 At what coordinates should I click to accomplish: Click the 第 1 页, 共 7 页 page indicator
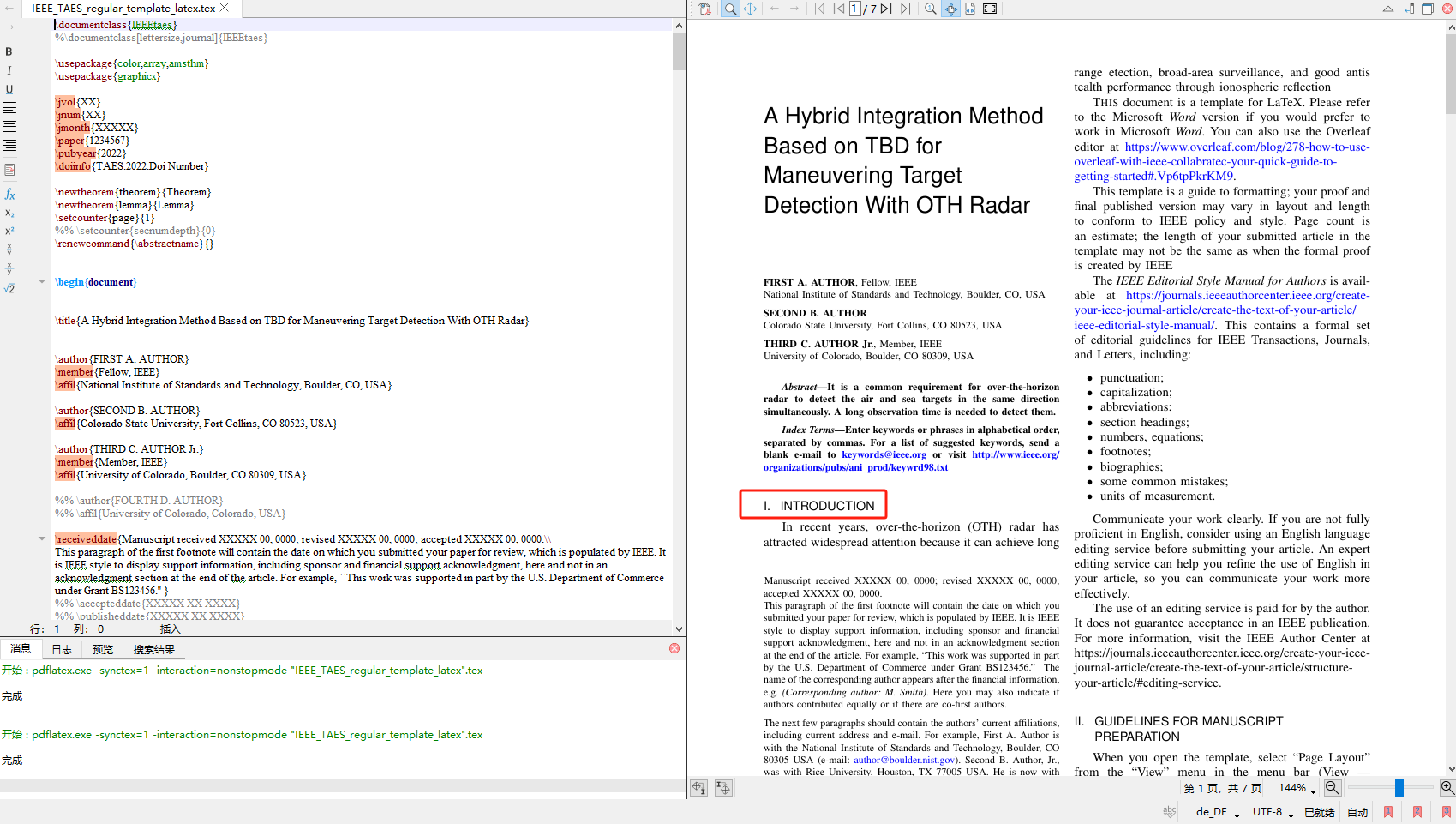tap(1223, 788)
